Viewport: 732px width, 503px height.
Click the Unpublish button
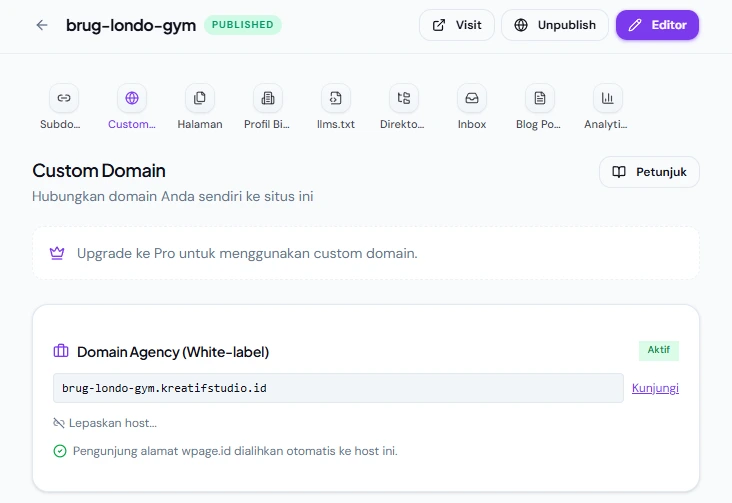coord(555,25)
